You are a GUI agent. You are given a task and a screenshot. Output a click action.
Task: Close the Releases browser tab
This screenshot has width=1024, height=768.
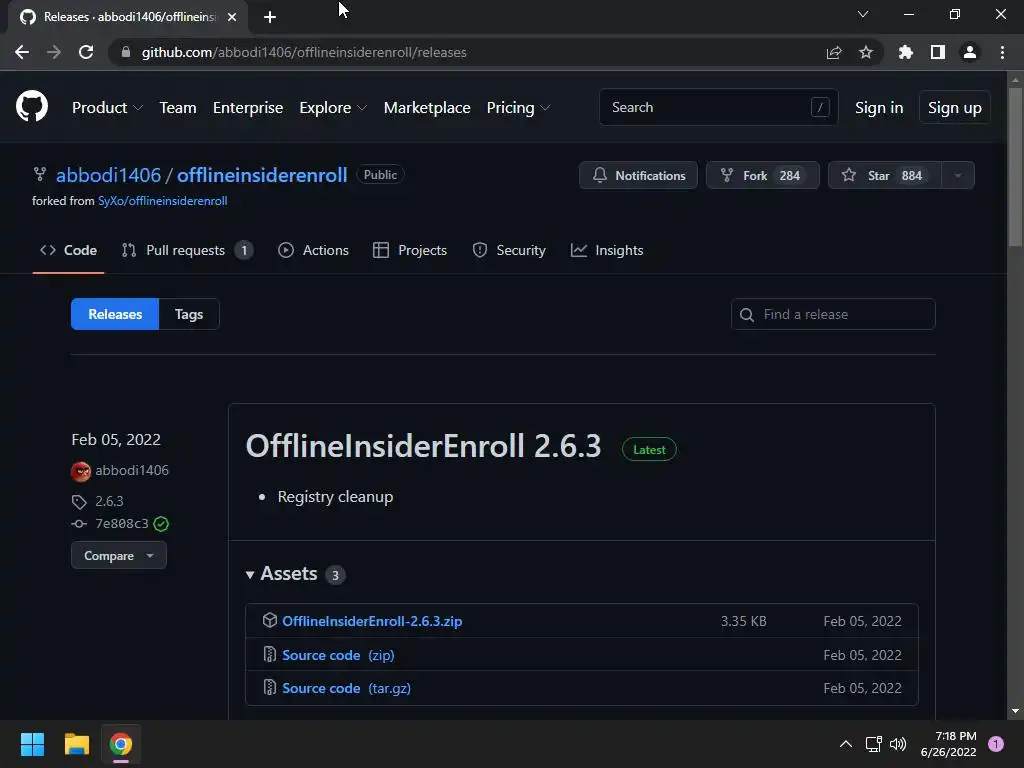pos(232,17)
